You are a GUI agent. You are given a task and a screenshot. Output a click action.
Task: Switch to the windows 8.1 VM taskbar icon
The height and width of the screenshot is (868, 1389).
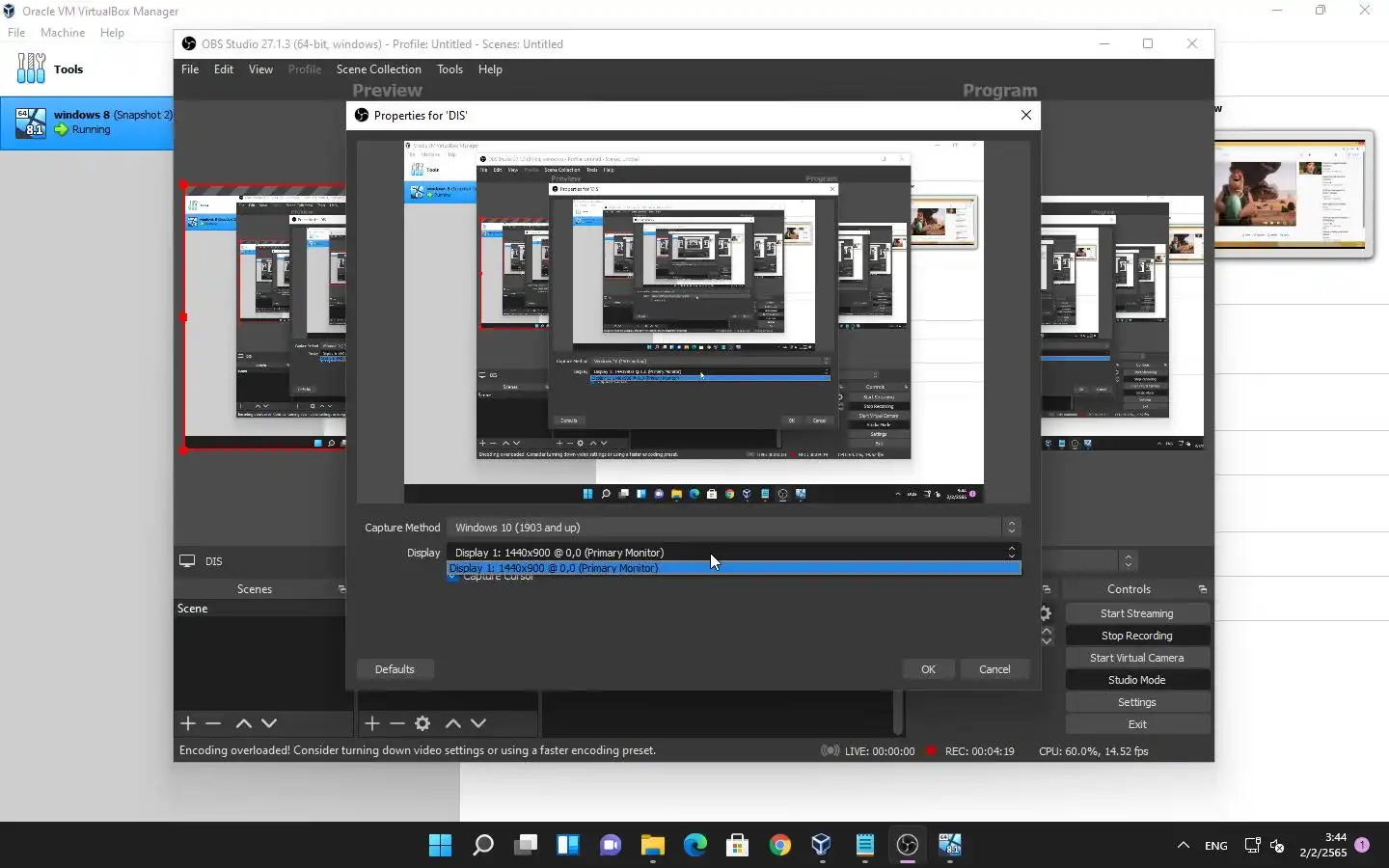(x=950, y=846)
